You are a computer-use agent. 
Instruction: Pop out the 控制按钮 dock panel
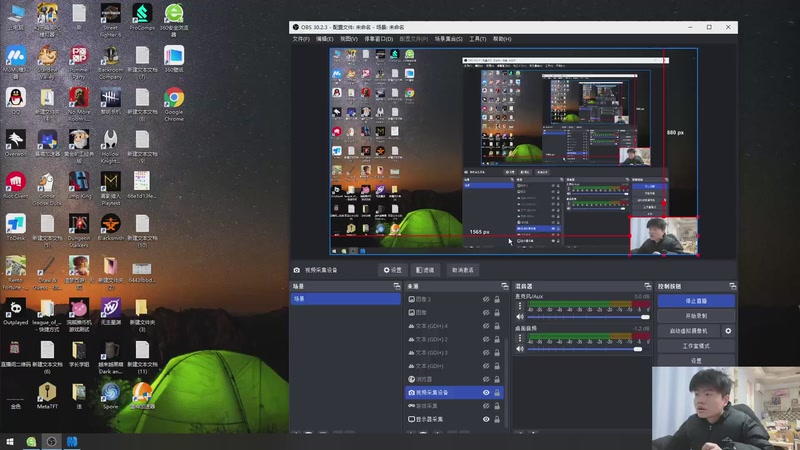click(733, 286)
